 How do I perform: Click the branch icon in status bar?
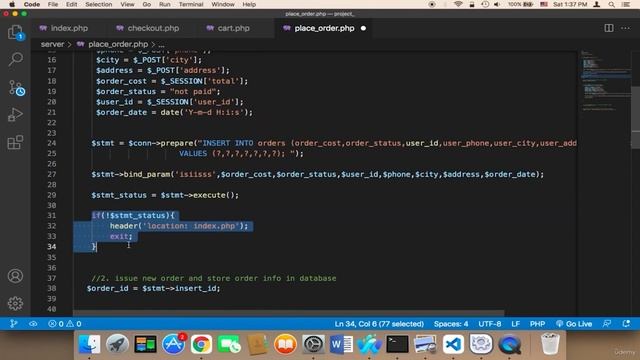point(13,324)
